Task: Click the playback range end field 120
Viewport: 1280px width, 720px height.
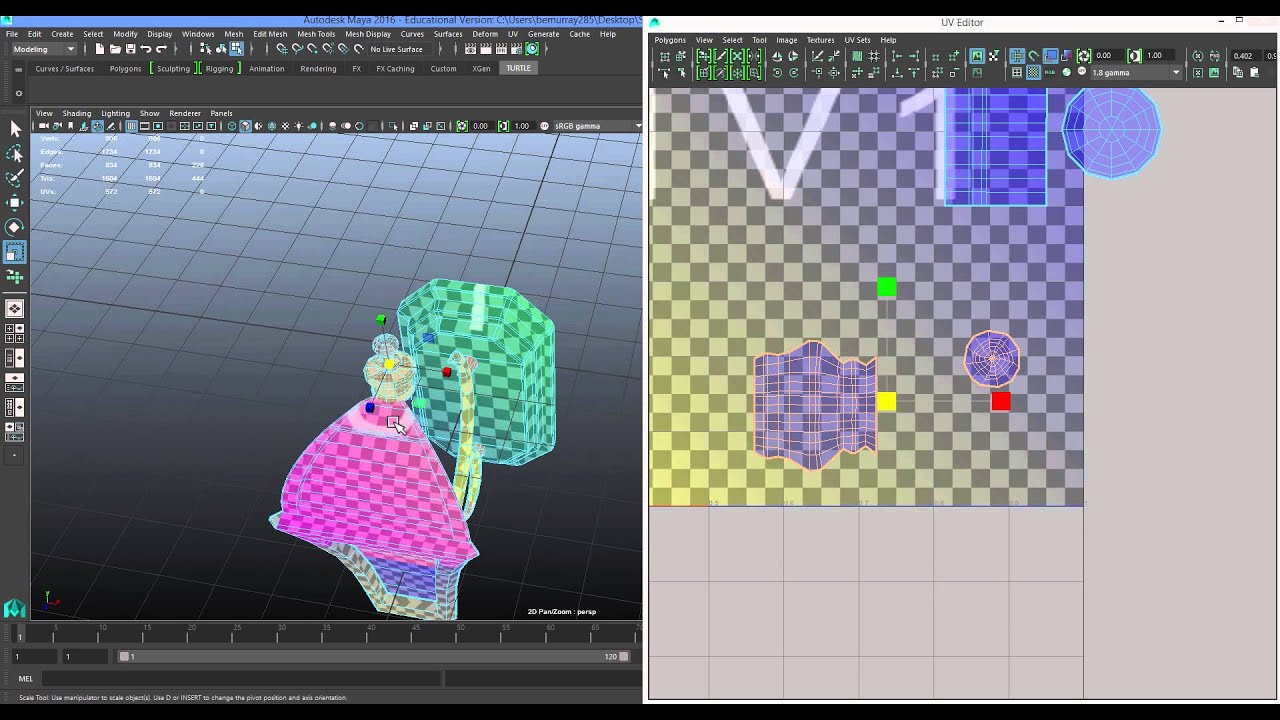Action: click(x=609, y=657)
